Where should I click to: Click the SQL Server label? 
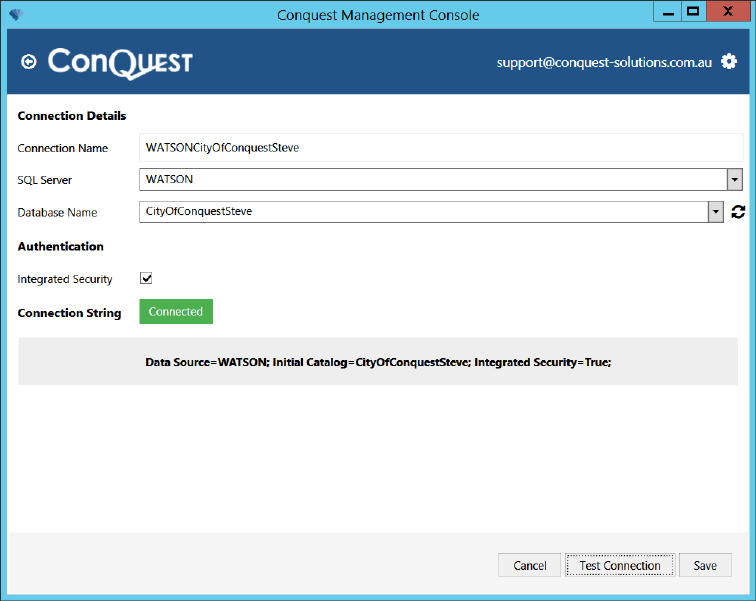tap(44, 180)
